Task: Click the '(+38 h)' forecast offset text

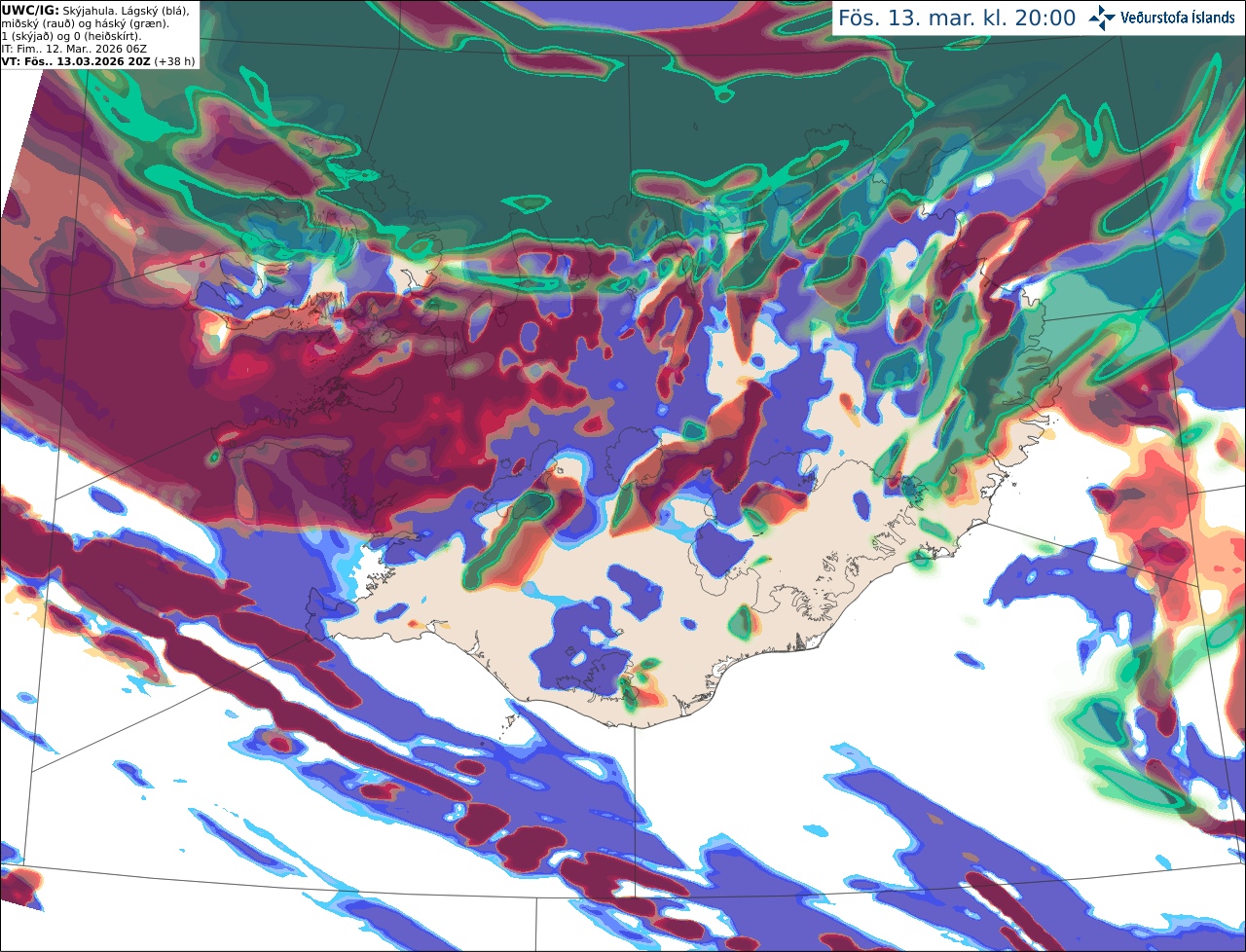Action: [x=174, y=61]
